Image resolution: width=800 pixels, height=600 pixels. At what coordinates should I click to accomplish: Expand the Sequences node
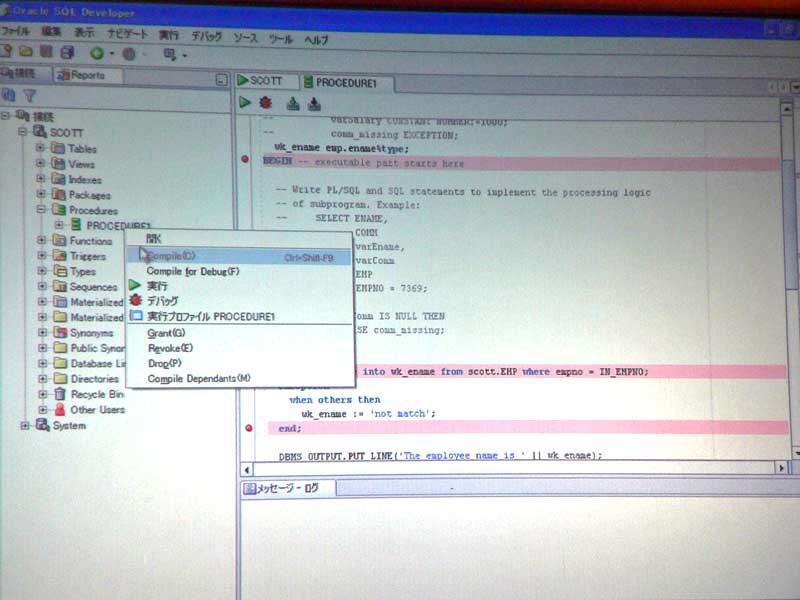coord(42,286)
